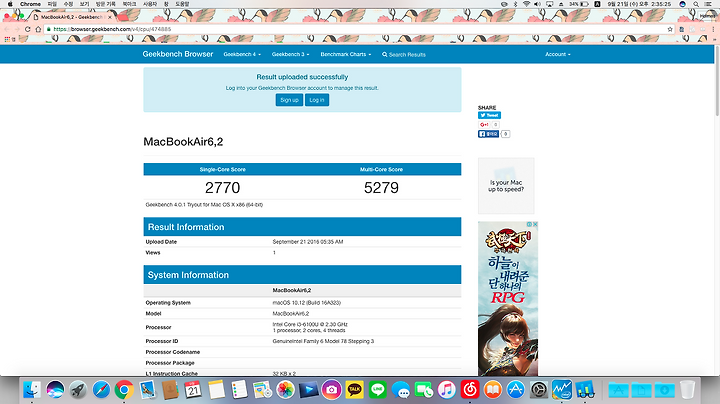Screen dimensions: 720x404
Task: Click the page vertical scrollbar
Action: (x=717, y=81)
